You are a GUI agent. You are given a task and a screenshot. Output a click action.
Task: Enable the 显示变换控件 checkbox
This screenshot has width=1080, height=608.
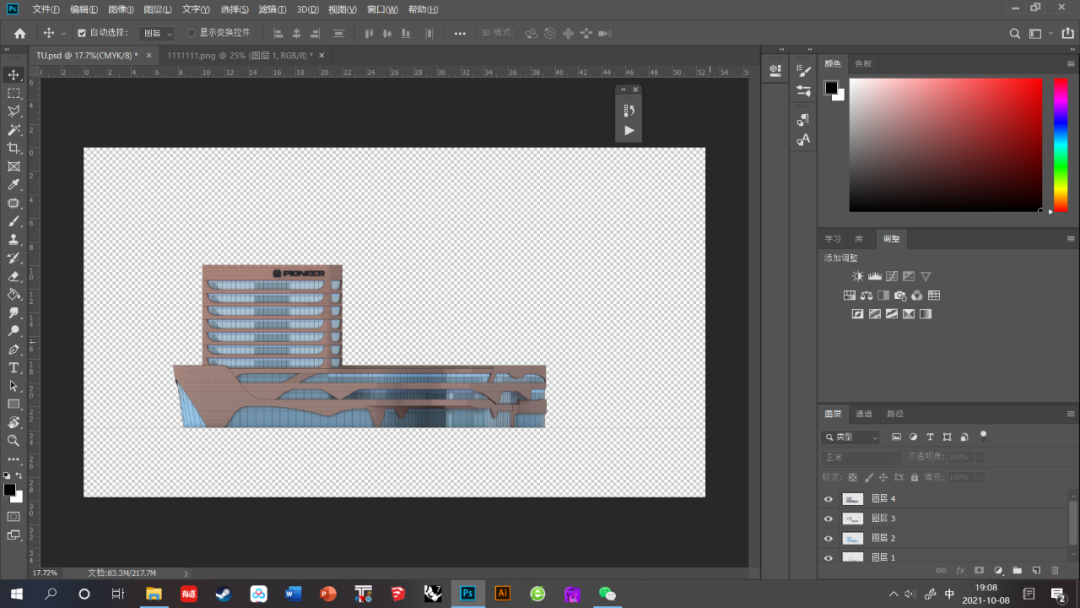[x=192, y=33]
